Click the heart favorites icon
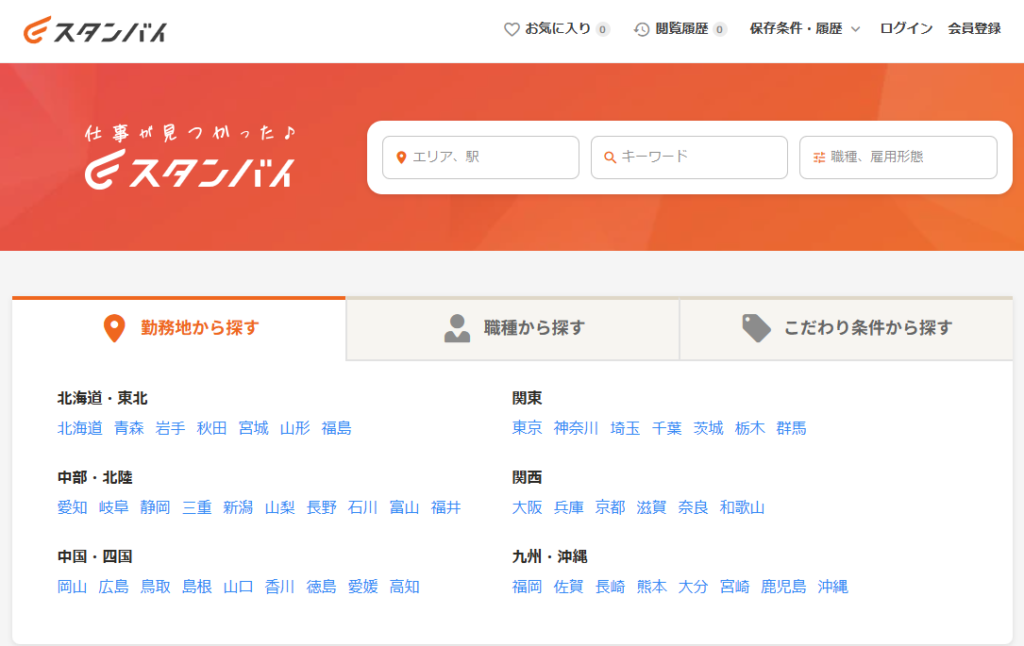This screenshot has width=1024, height=646. click(511, 29)
